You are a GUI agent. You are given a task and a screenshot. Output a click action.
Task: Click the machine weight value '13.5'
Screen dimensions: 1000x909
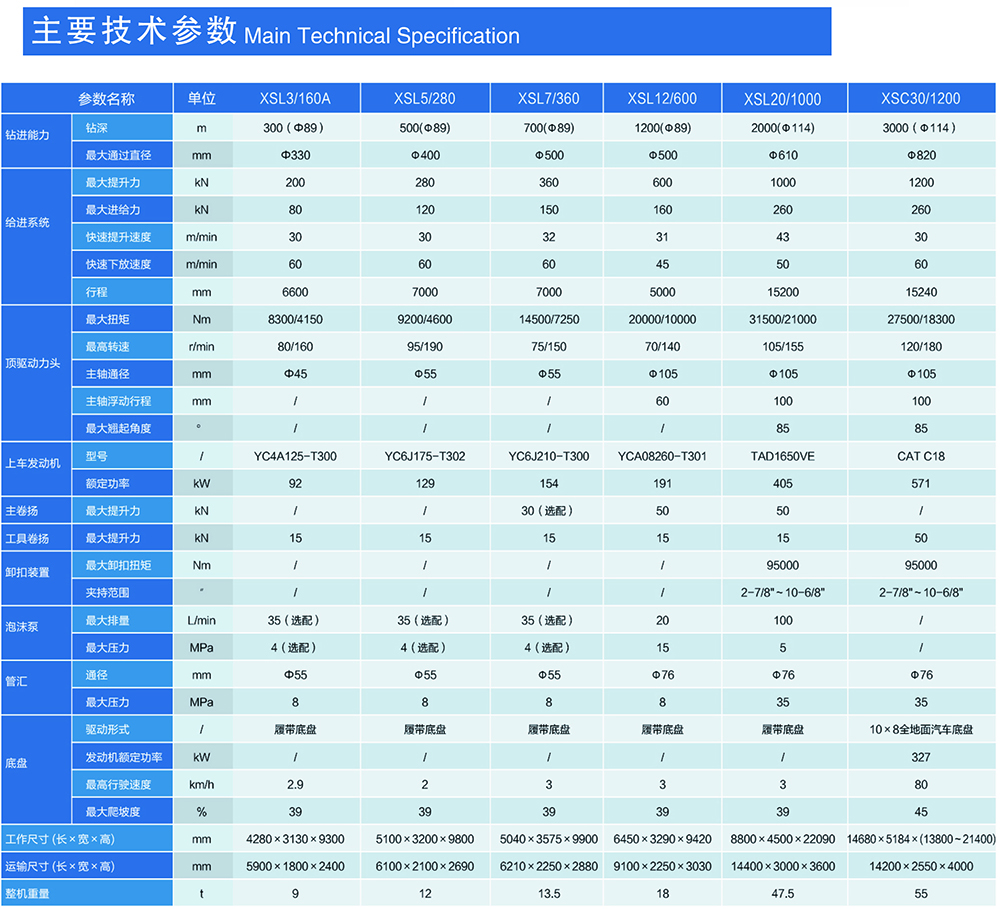[548, 894]
